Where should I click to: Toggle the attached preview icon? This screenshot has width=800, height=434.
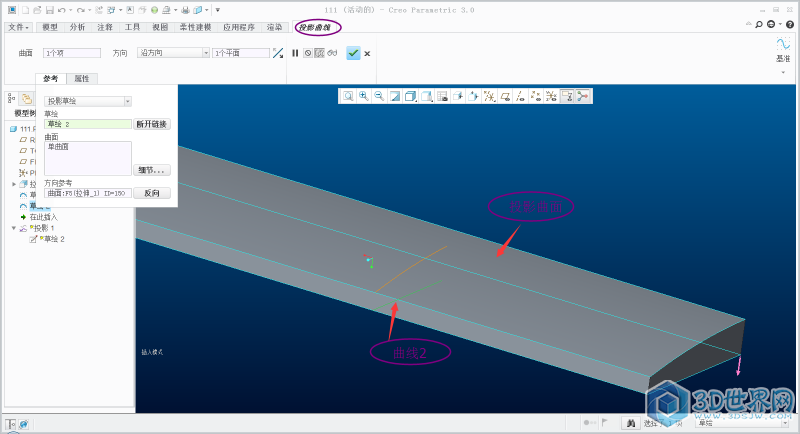[x=319, y=53]
